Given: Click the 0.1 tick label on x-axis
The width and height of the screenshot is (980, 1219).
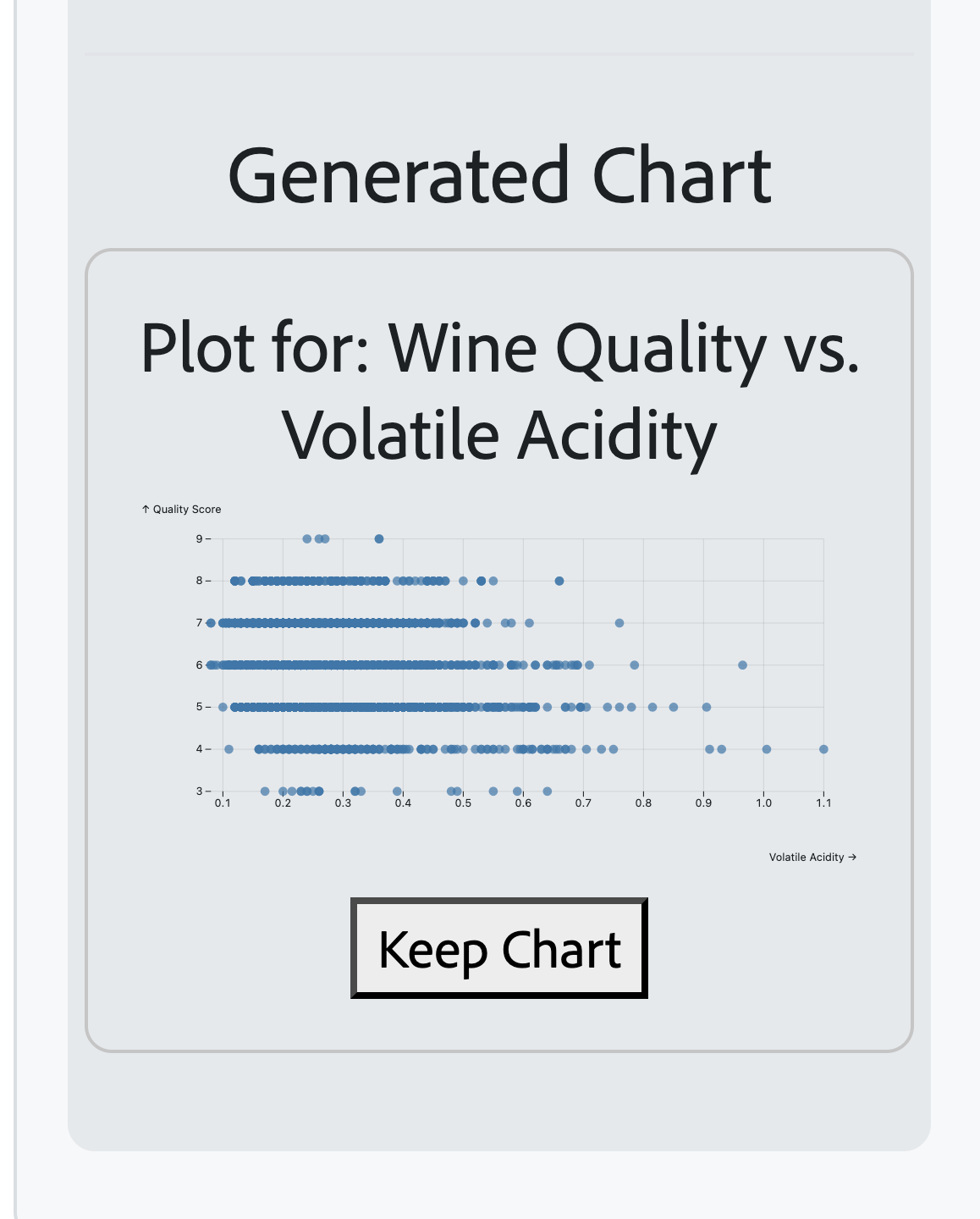Looking at the screenshot, I should tap(223, 803).
